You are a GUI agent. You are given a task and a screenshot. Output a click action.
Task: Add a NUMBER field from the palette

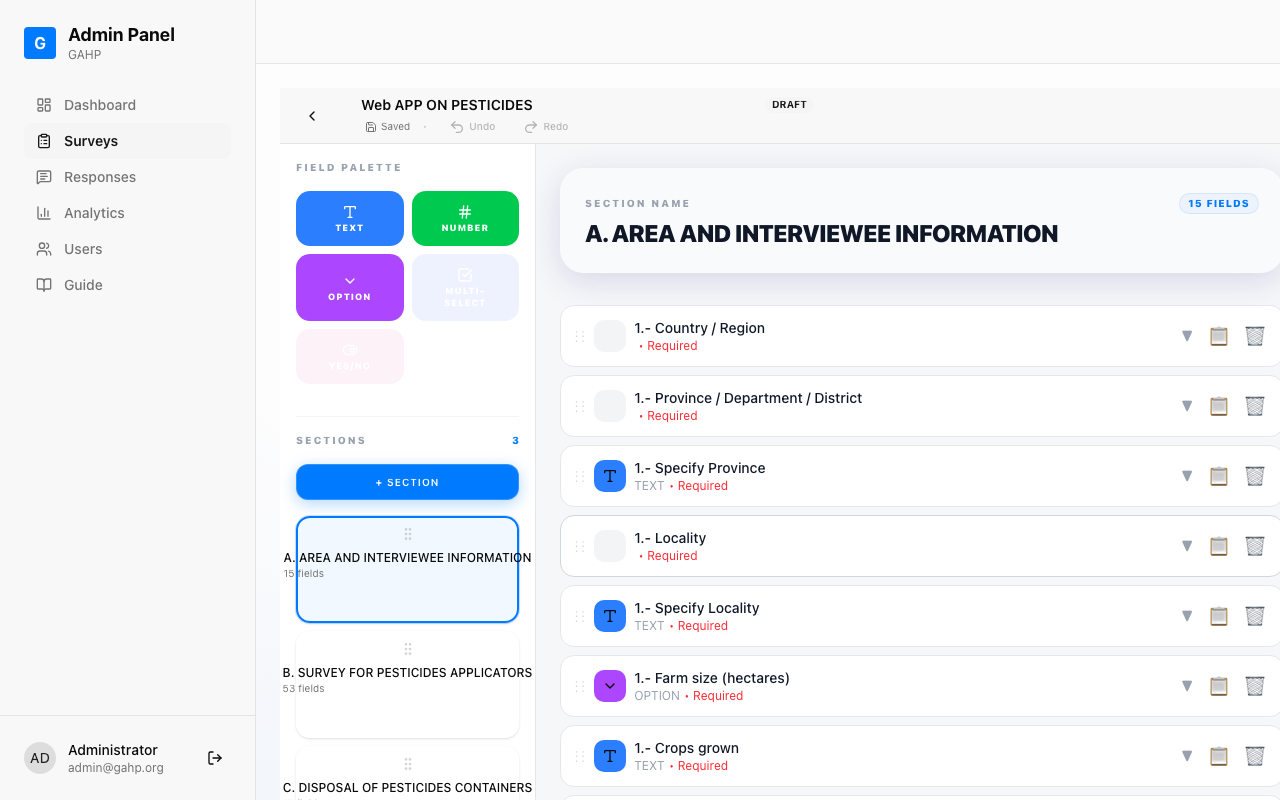pos(465,218)
